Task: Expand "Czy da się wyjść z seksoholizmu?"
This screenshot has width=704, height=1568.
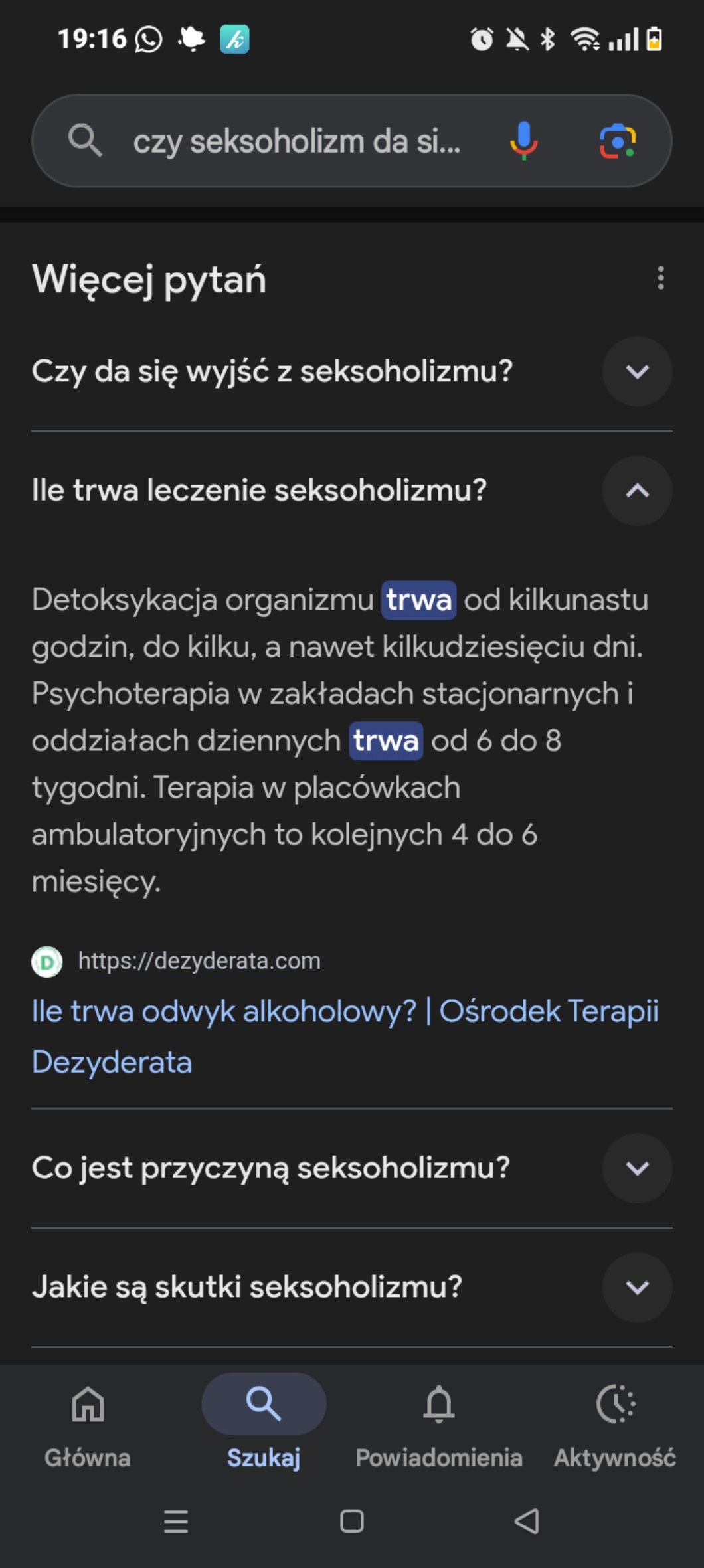Action: click(x=637, y=371)
